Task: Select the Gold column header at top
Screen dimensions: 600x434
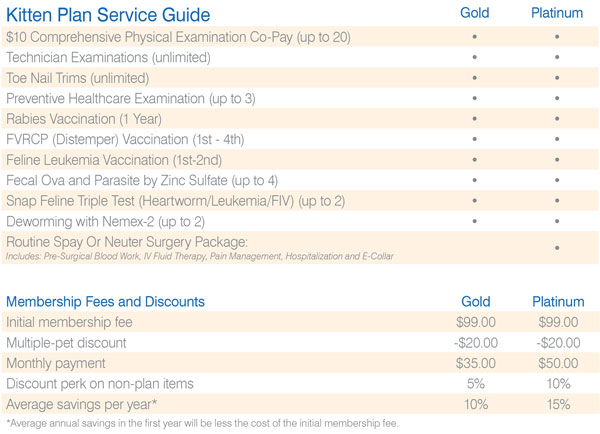Action: 474,13
